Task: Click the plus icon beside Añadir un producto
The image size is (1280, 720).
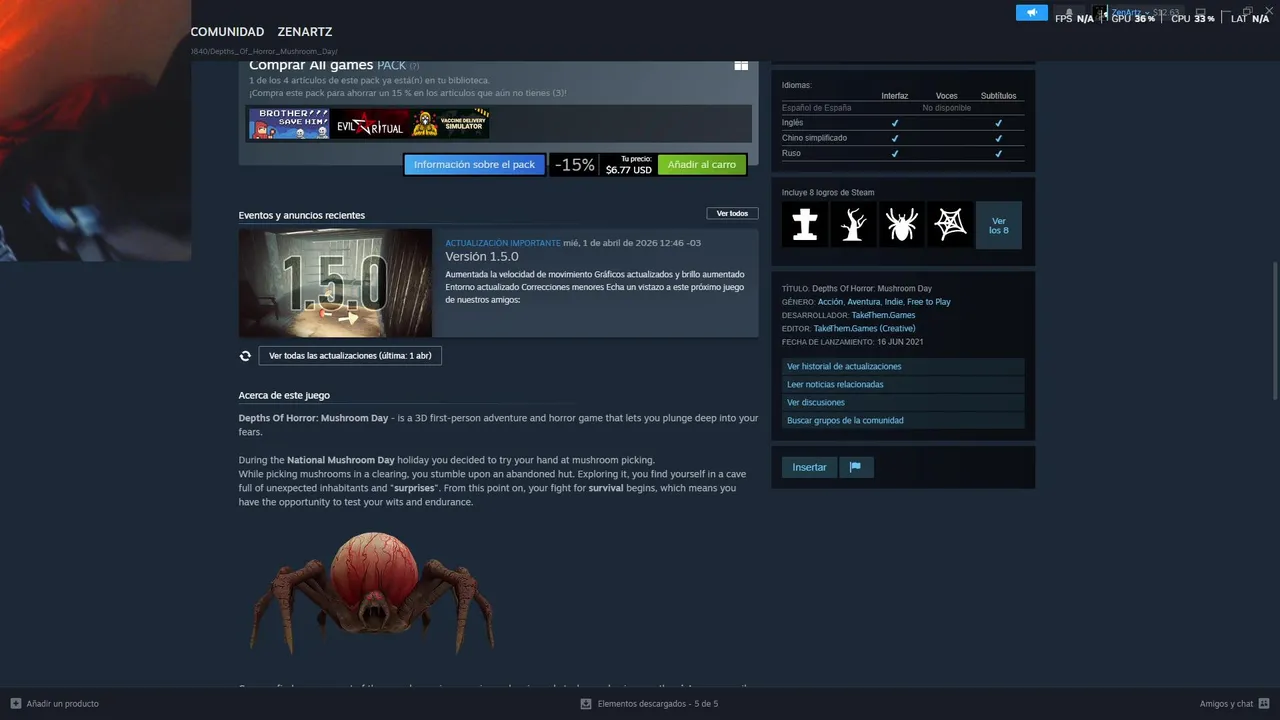Action: pyautogui.click(x=16, y=704)
